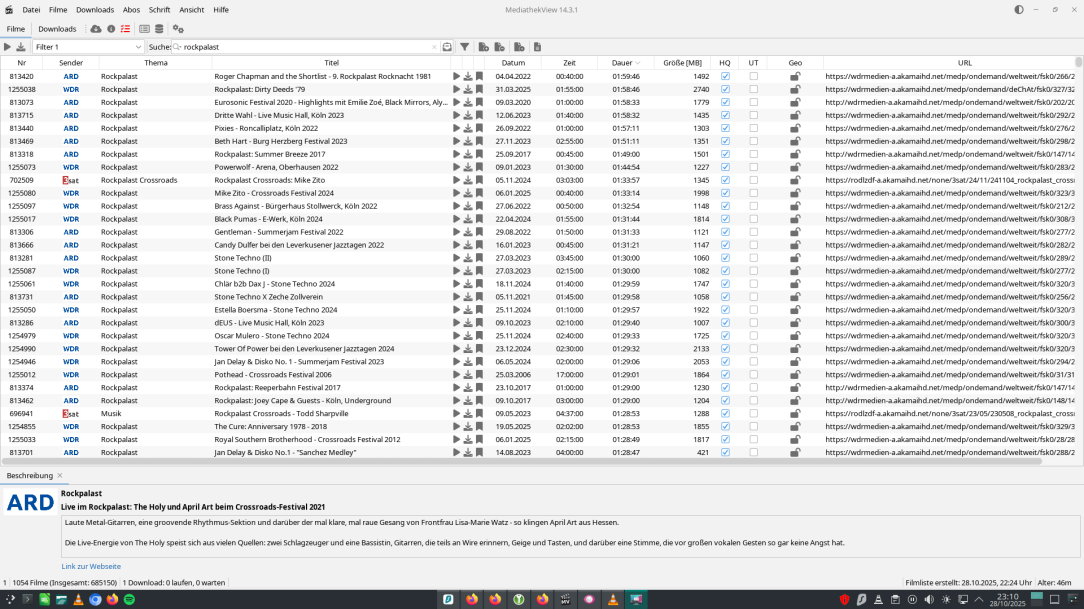Open the Datei menu
This screenshot has width=1084, height=609.
coord(31,10)
